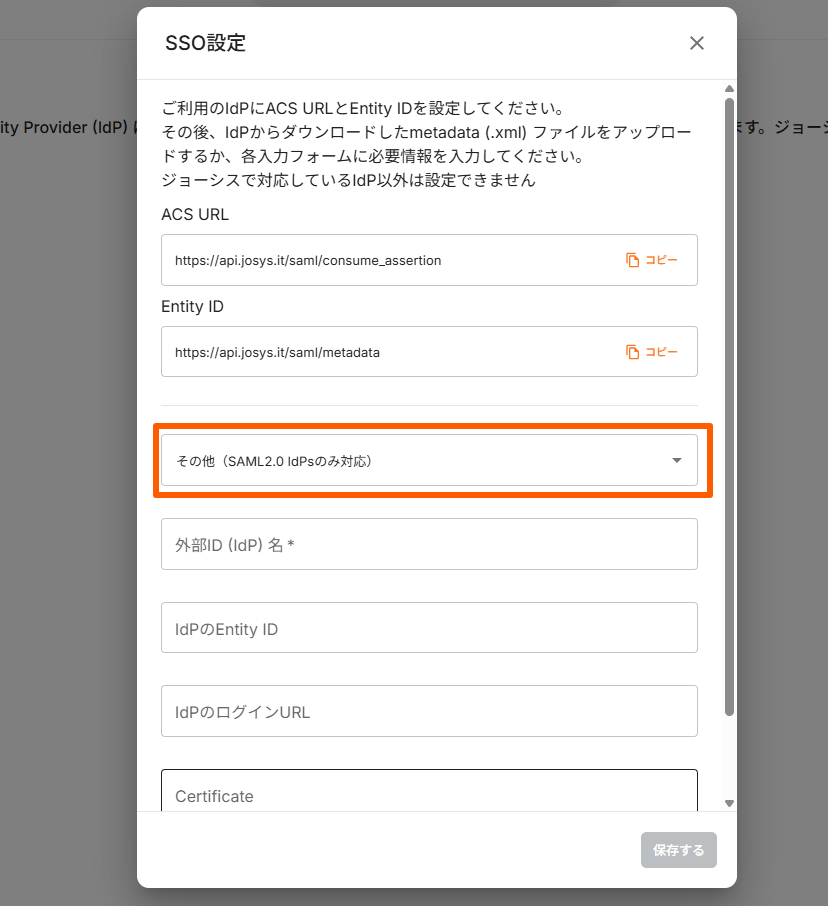Viewport: 828px width, 906px height.
Task: Click the scrollbar up arrow in dialog
Action: pos(729,89)
